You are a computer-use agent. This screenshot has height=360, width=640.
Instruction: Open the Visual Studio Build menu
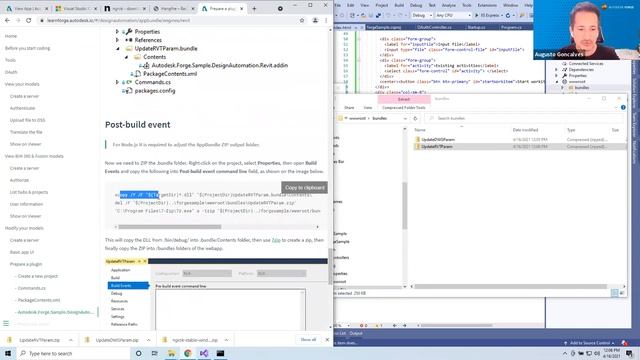[399, 5]
